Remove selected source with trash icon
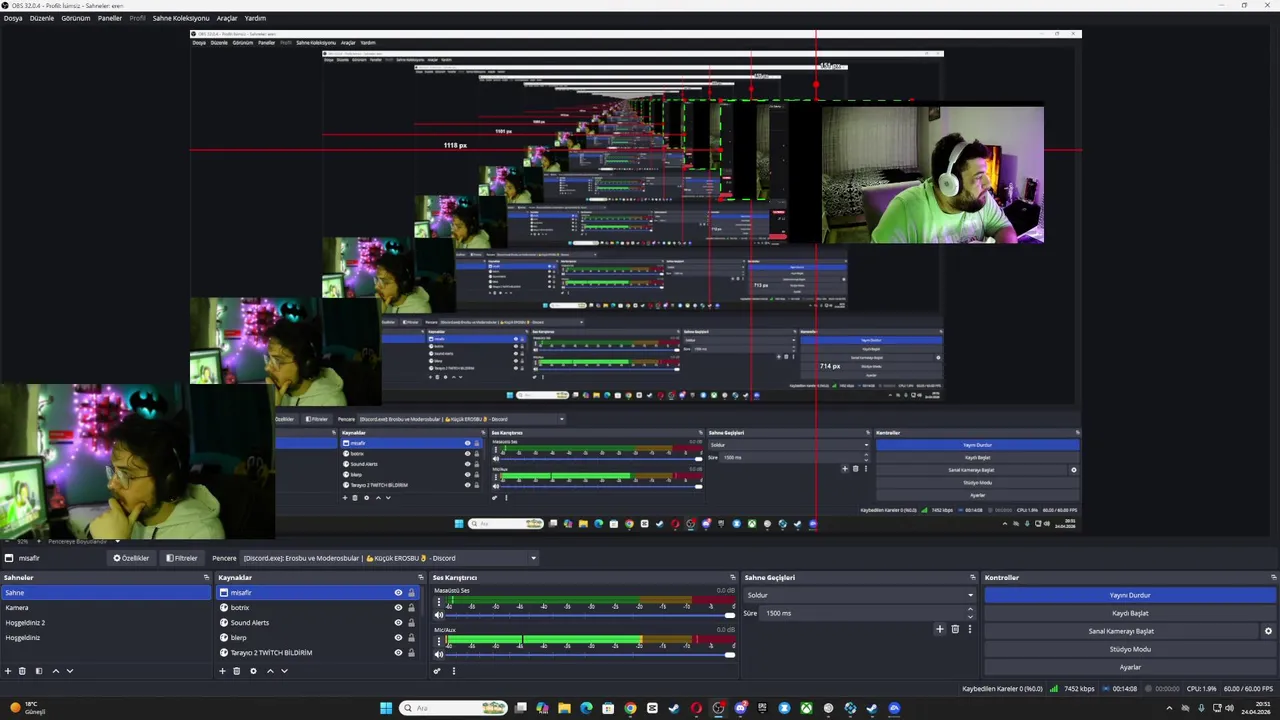 (x=237, y=671)
